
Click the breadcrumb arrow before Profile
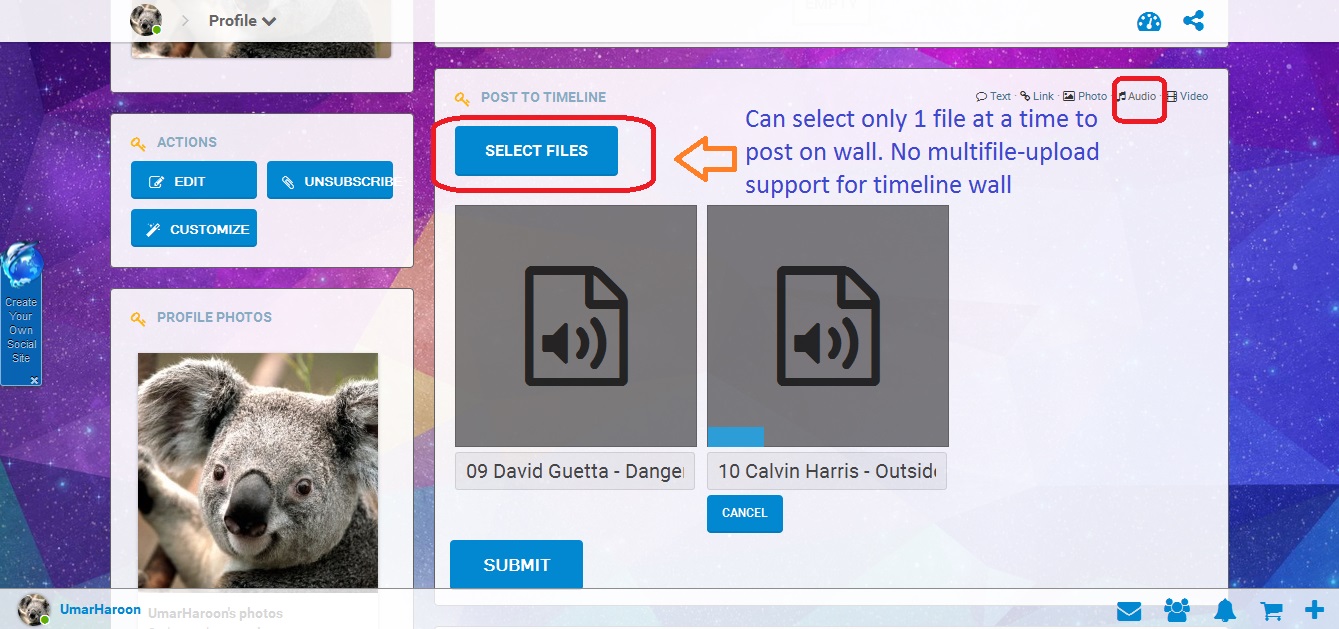click(186, 20)
